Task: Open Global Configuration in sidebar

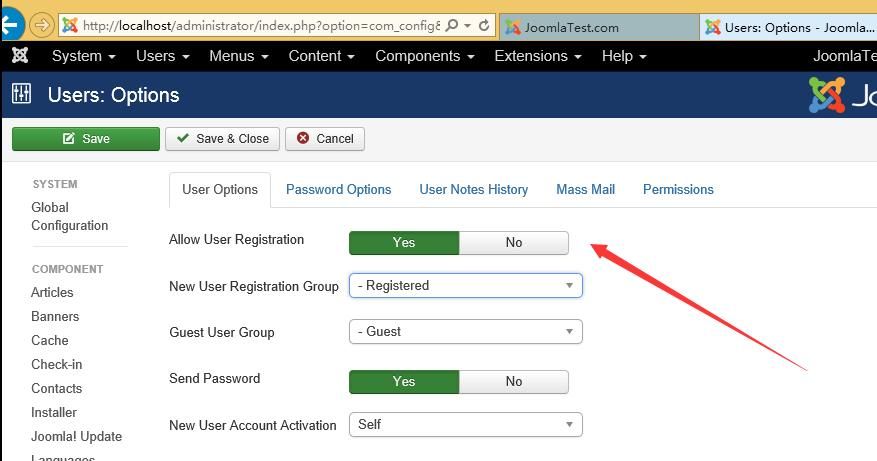Action: [x=69, y=217]
